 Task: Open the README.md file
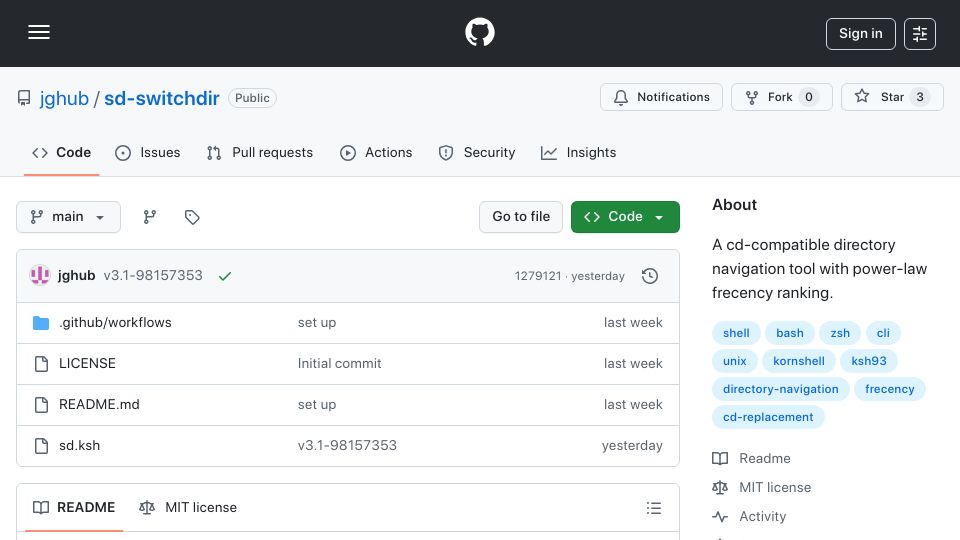[x=99, y=405]
